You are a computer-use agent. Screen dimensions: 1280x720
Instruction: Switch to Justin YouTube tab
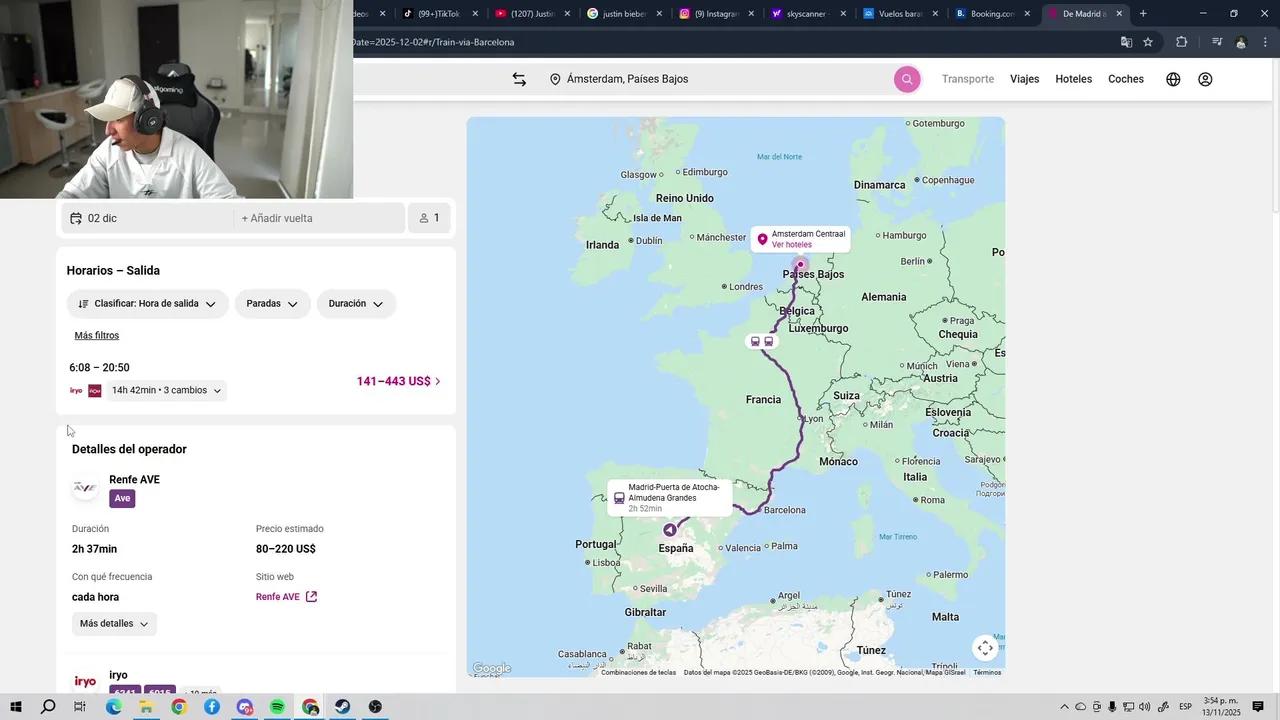(530, 14)
